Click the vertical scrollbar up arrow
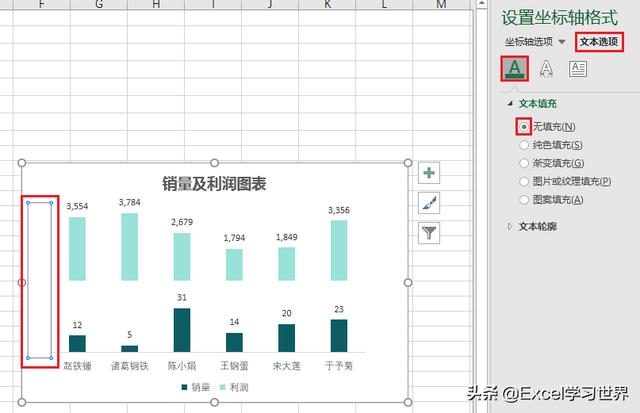Image resolution: width=640 pixels, height=413 pixels. point(481,4)
